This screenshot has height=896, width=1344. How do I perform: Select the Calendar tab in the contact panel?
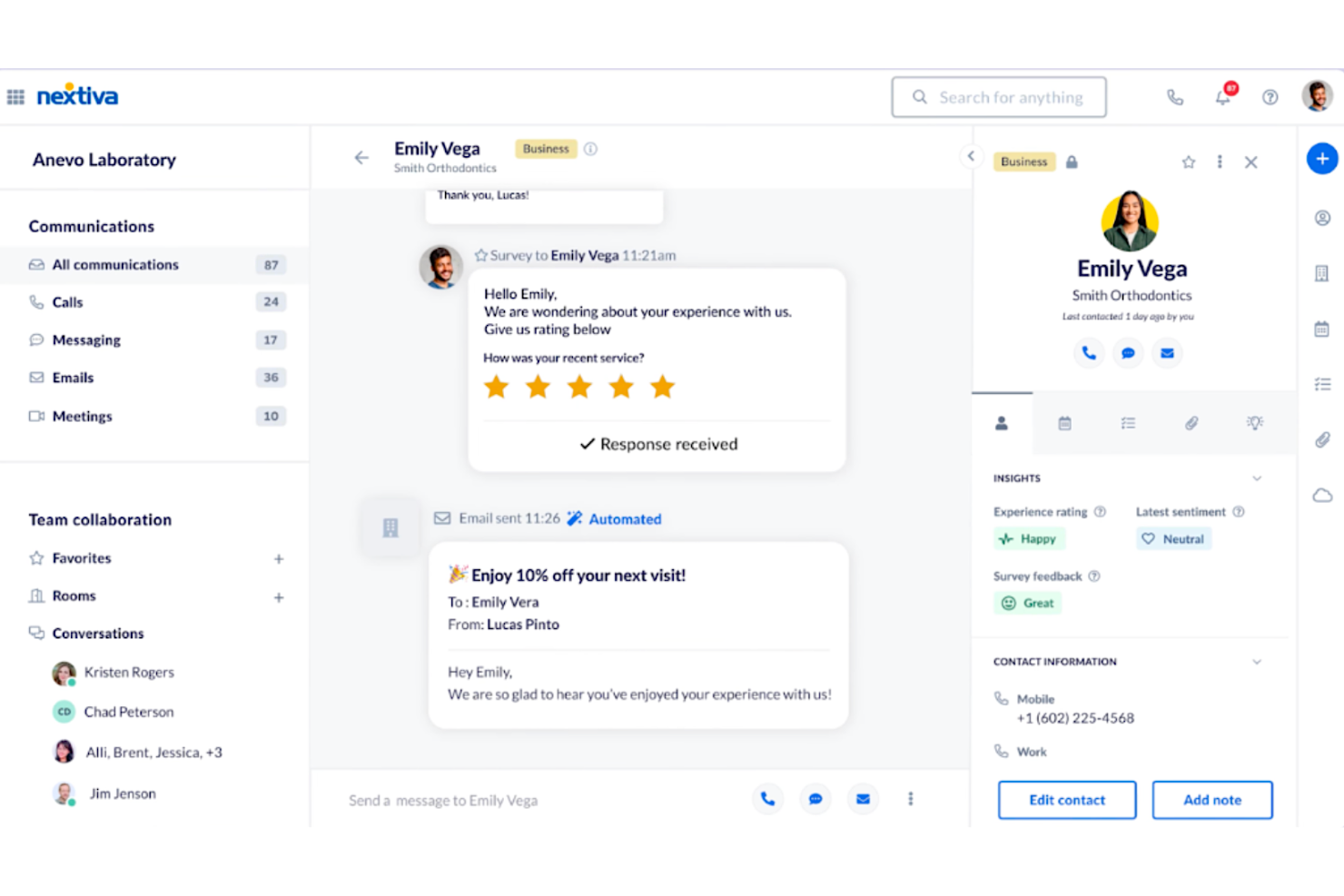1064,423
